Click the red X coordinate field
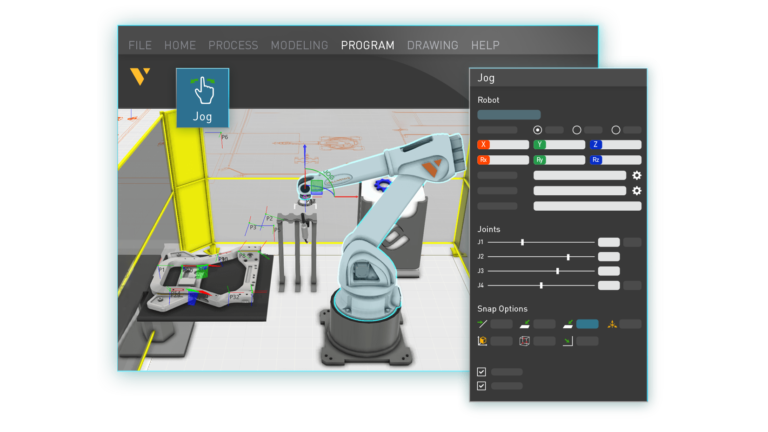This screenshot has height=432, width=768. [x=503, y=144]
